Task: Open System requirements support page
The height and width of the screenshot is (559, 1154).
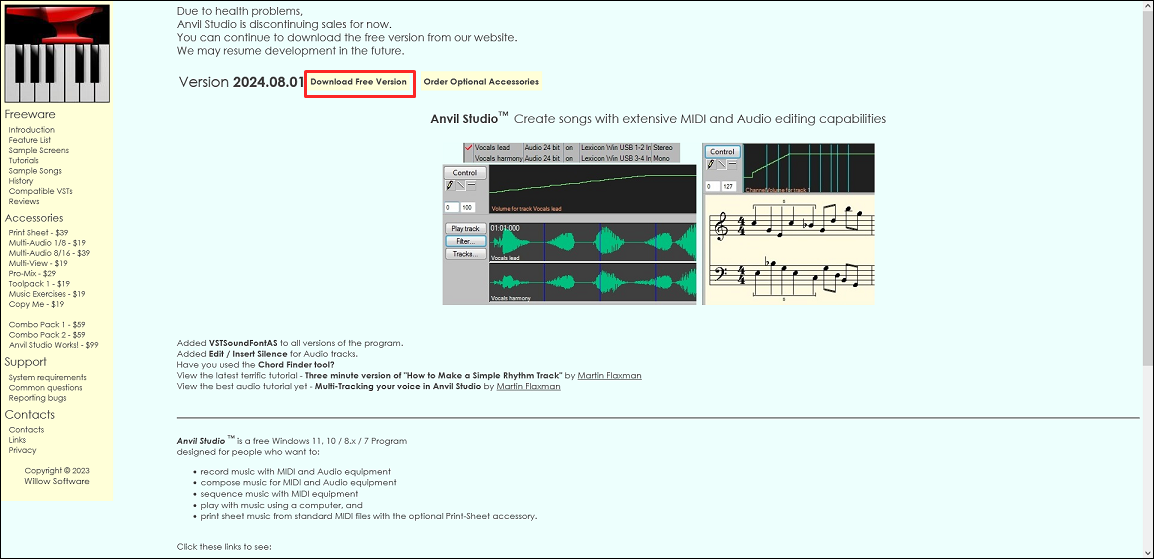Action: click(x=47, y=377)
